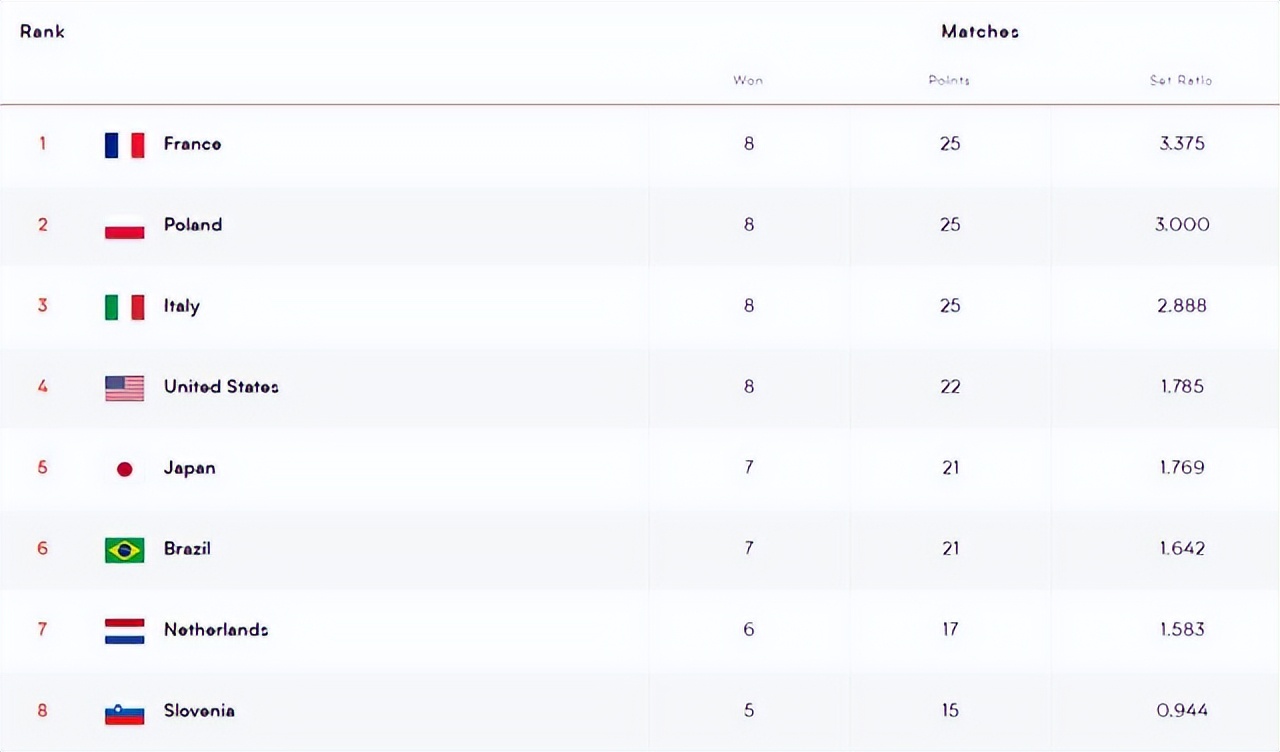Select Italy's set ratio 2.888
Viewport: 1280px width, 752px height.
pyautogui.click(x=1182, y=306)
